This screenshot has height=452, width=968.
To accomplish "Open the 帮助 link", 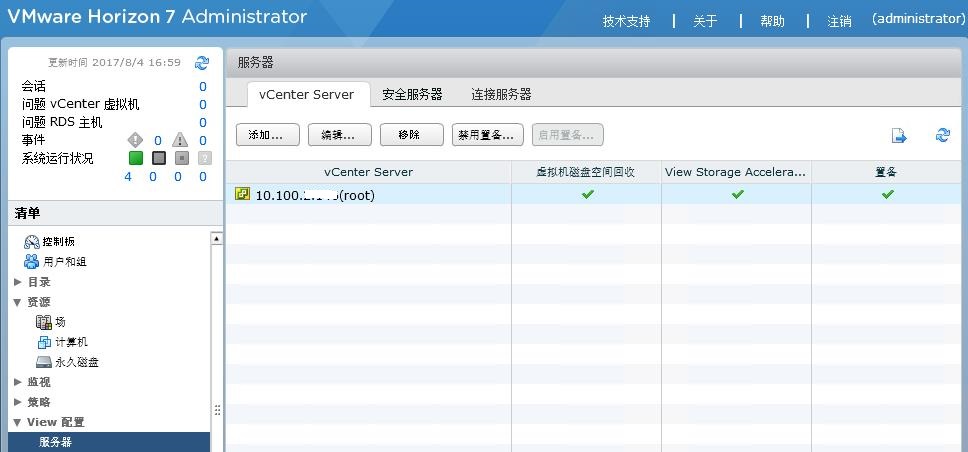I will (772, 22).
